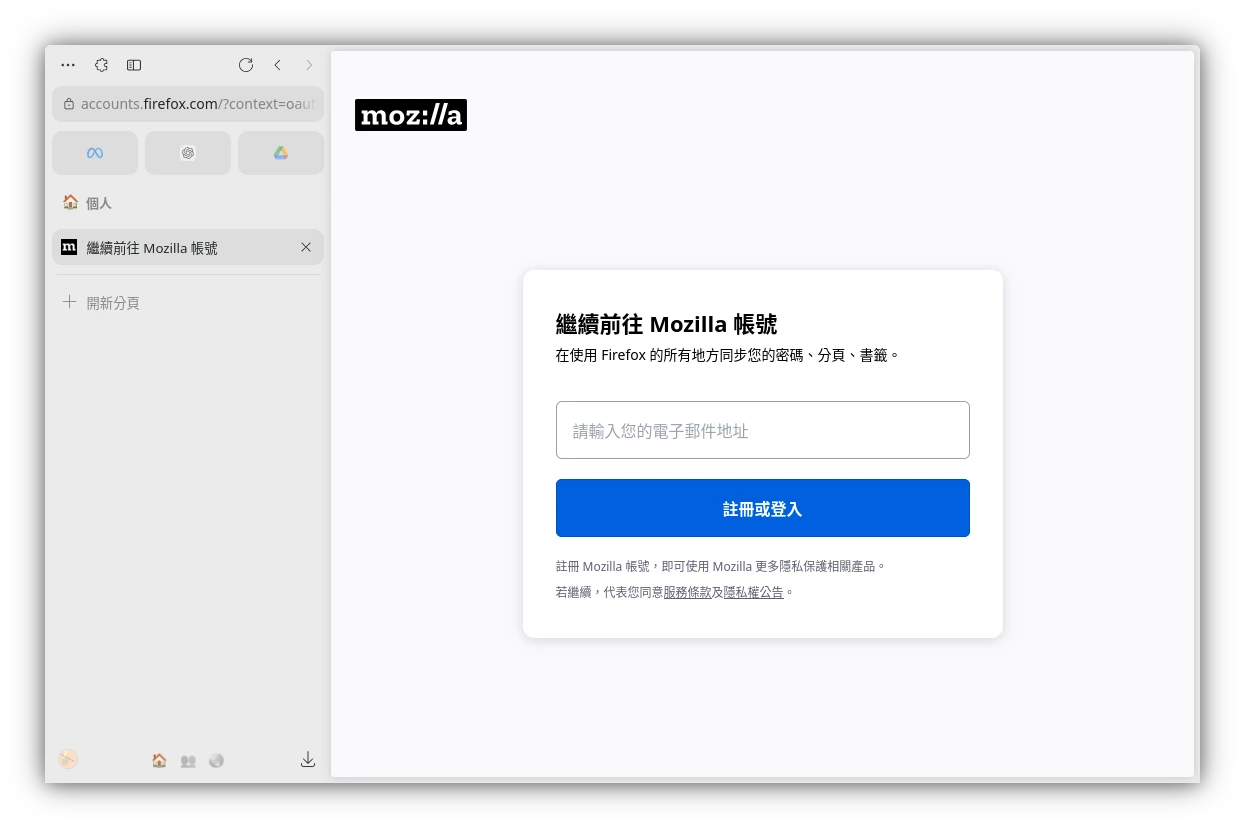Switch to the house emoji workspace
This screenshot has height=828, width=1245.
pyautogui.click(x=159, y=761)
